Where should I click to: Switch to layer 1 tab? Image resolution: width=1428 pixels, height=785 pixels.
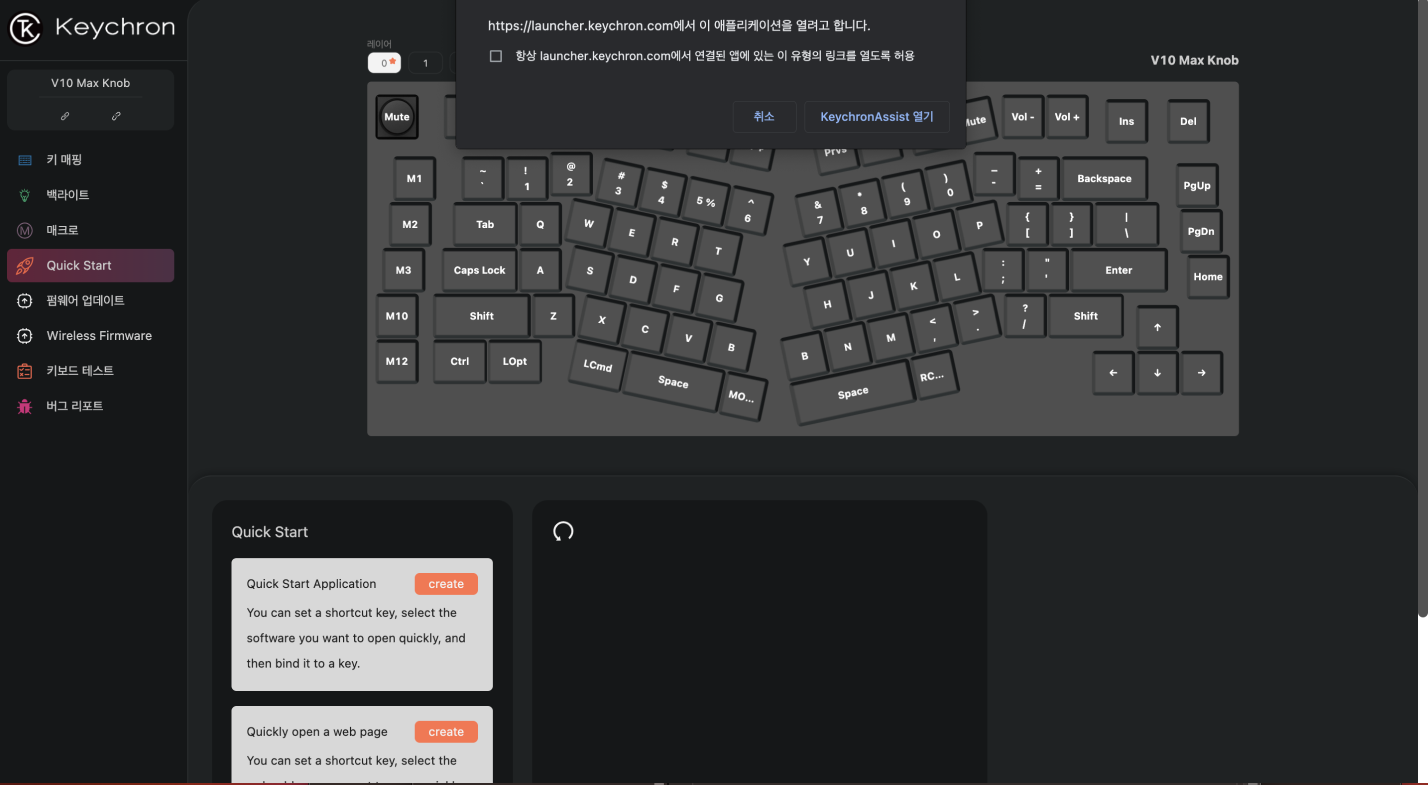[x=425, y=63]
